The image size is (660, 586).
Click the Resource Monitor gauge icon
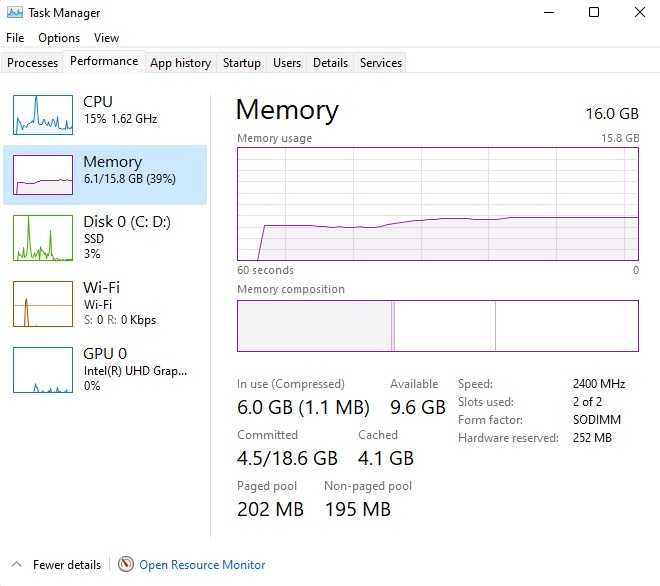click(x=126, y=565)
